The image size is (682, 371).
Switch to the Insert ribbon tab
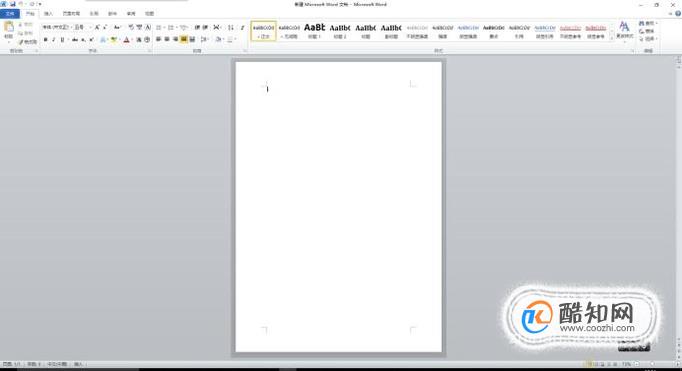(48, 14)
